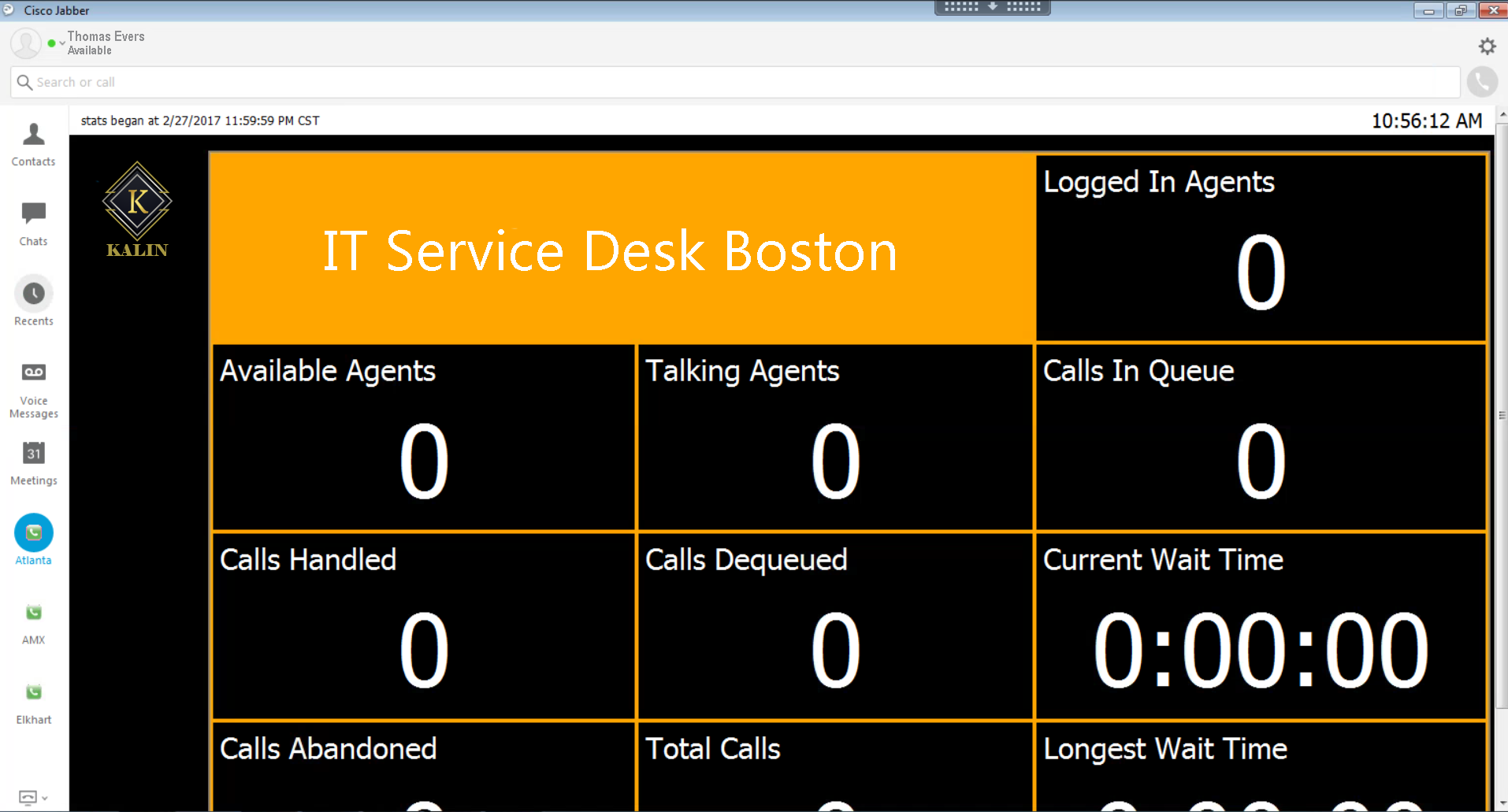Click the Total Calls label

[712, 749]
